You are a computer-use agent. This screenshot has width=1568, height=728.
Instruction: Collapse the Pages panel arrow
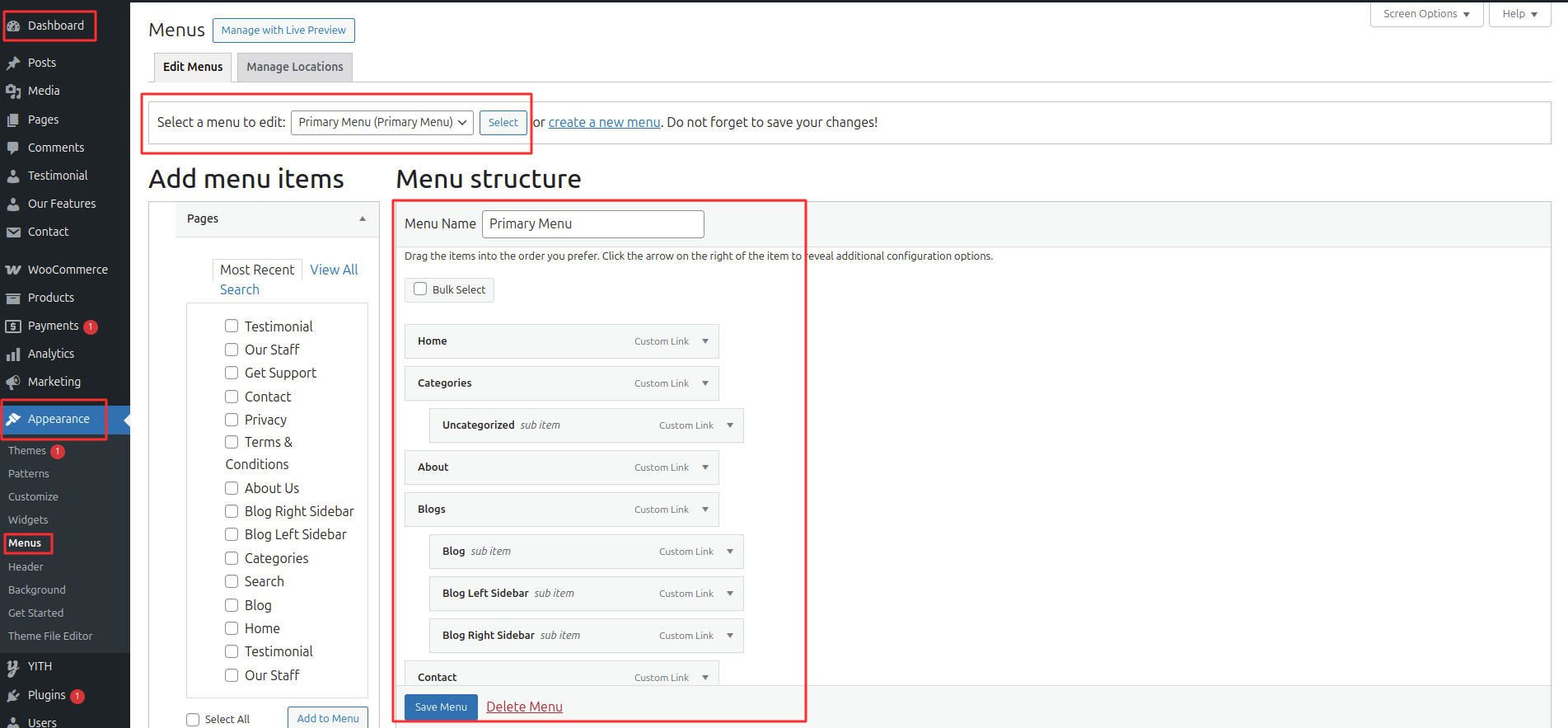363,218
